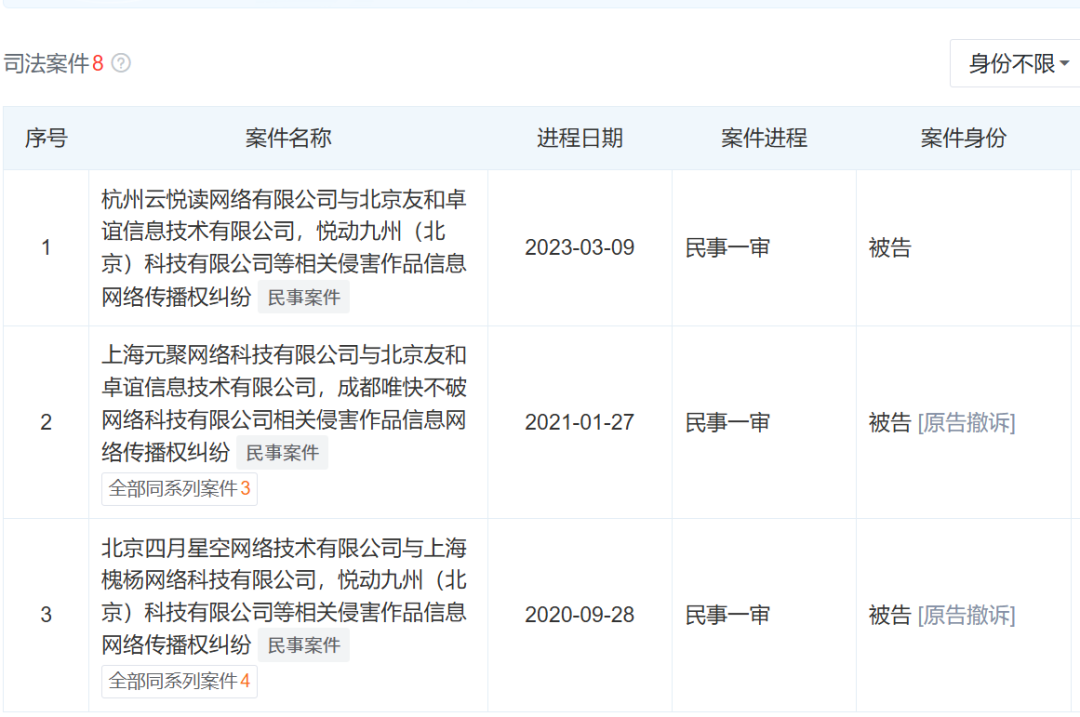Click 民事案件 tag in third row
The width and height of the screenshot is (1080, 717).
pos(304,646)
